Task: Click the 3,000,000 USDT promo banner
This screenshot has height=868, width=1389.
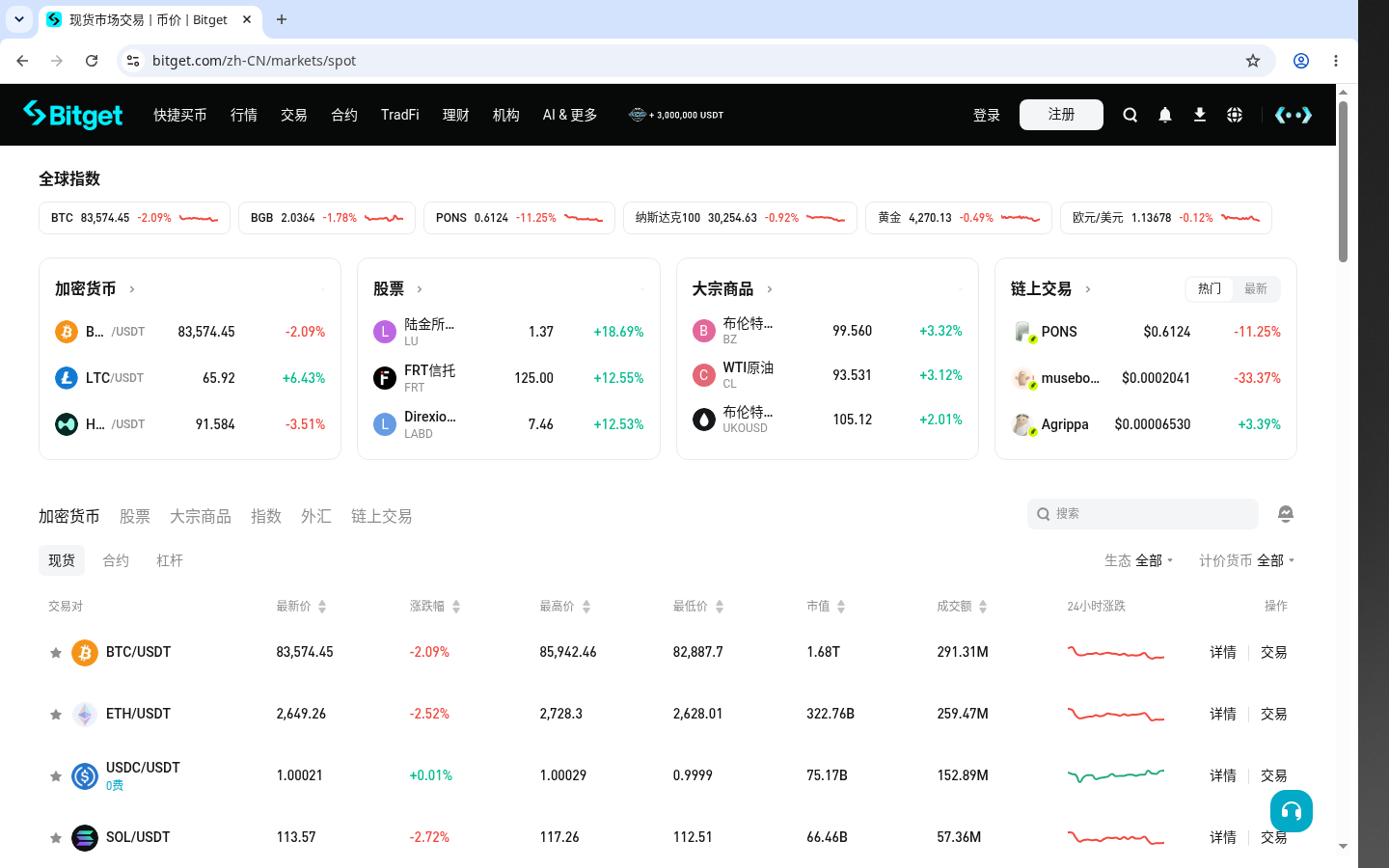Action: coord(676,115)
